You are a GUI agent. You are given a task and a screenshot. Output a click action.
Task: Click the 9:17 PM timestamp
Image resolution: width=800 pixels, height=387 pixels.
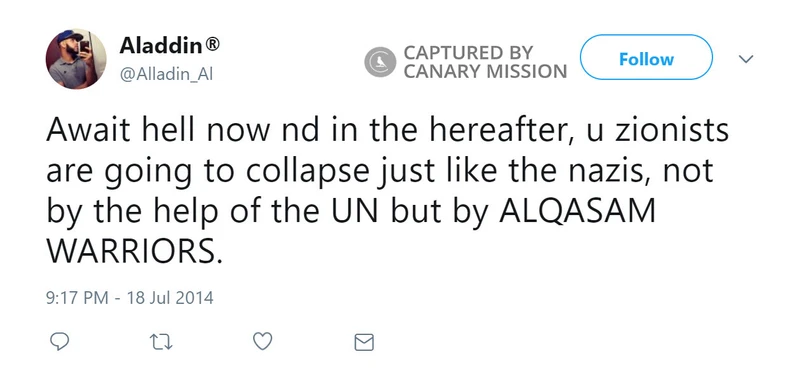pos(77,297)
